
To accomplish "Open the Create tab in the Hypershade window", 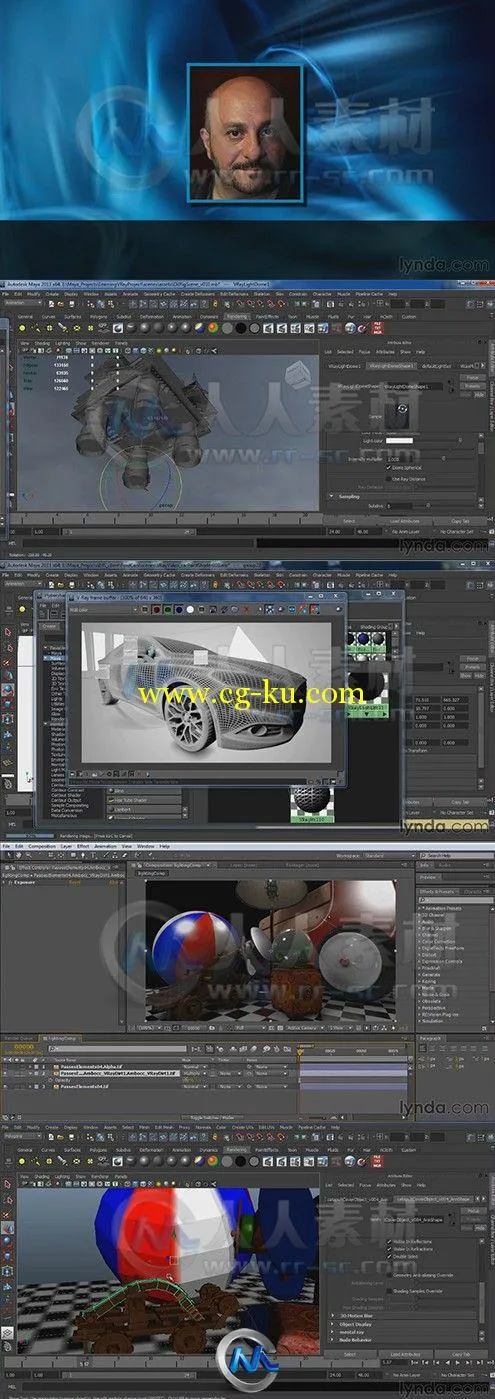I will [49, 627].
